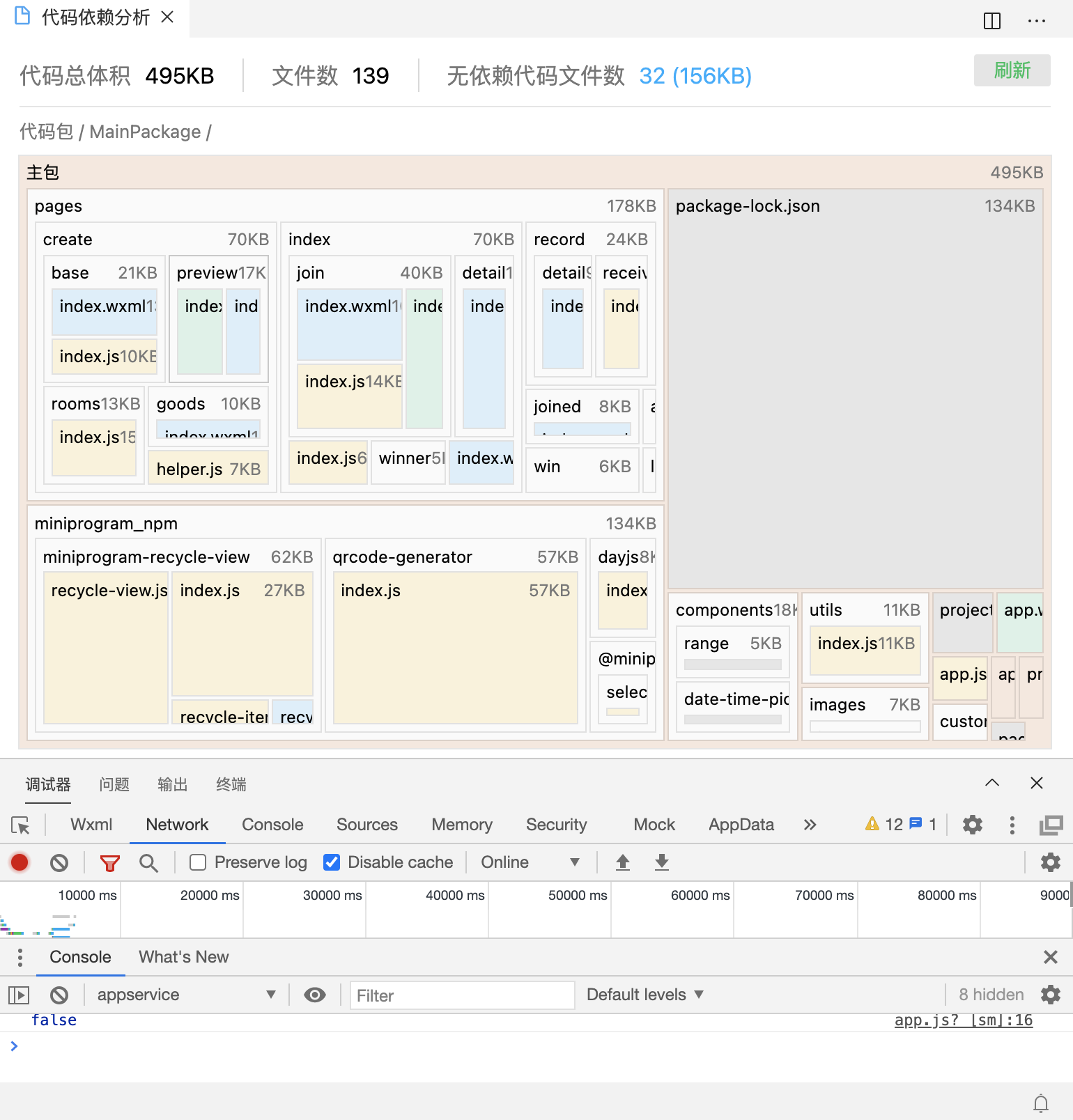Select the What's New tab
This screenshot has height=1120, width=1073.
click(184, 957)
